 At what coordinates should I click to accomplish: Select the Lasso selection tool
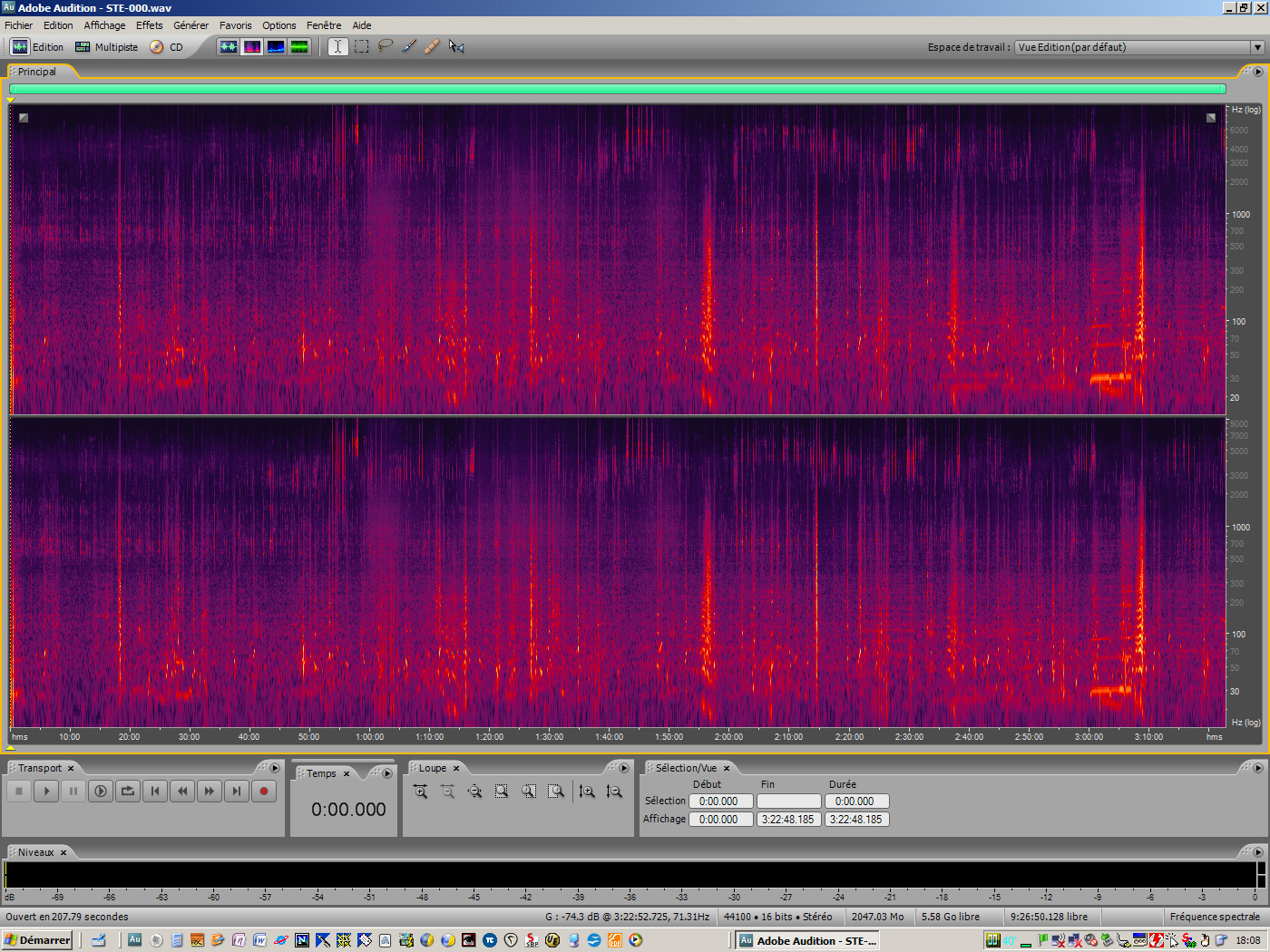385,46
